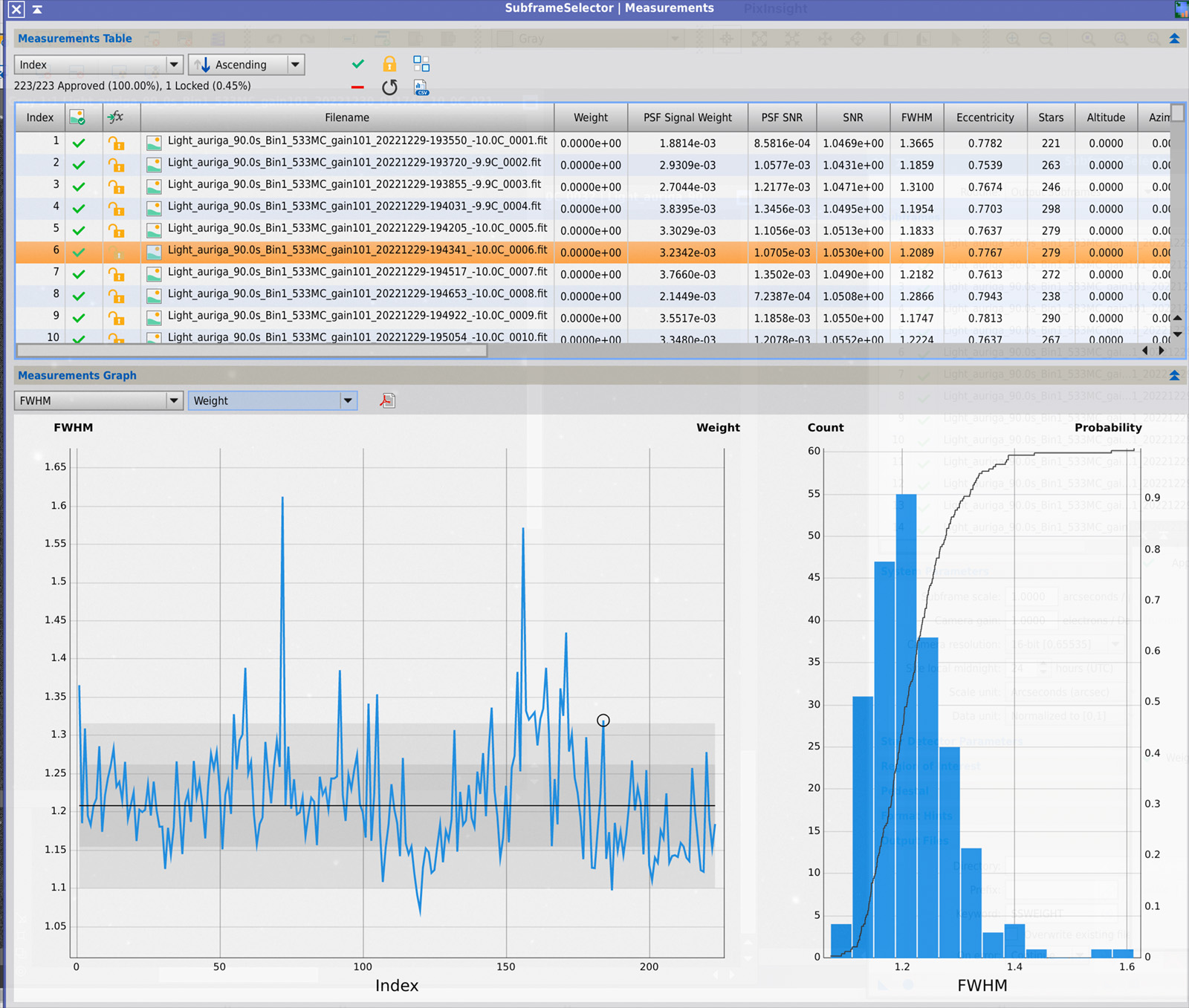Click image icon of file 0002.fit
The image size is (1189, 1008).
point(154,165)
